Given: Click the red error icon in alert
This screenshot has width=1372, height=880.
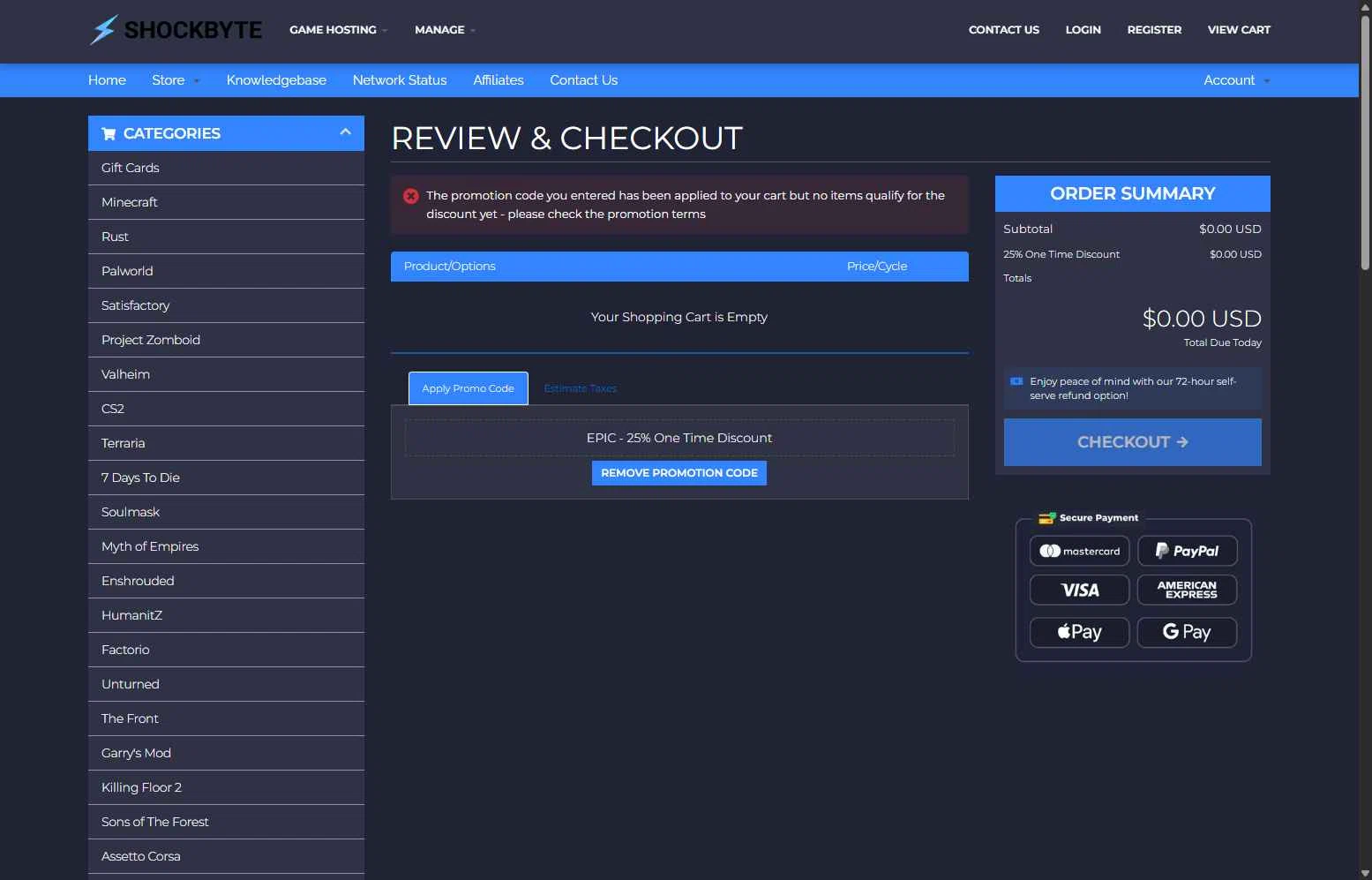Looking at the screenshot, I should [411, 196].
